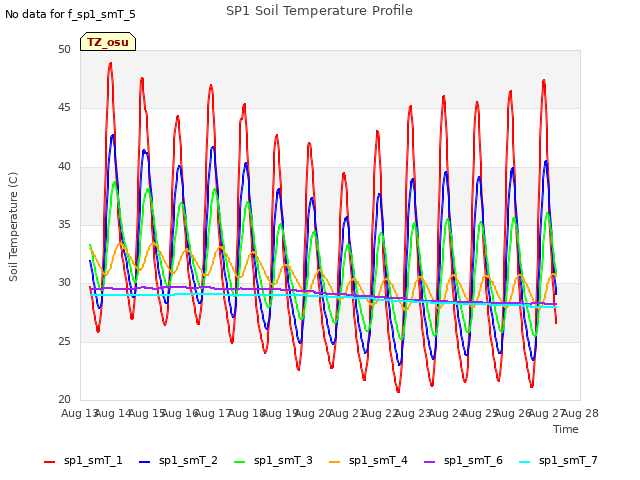Click the purple sp1_smT_6 legend swatch
The width and height of the screenshot is (640, 480).
pos(429,462)
